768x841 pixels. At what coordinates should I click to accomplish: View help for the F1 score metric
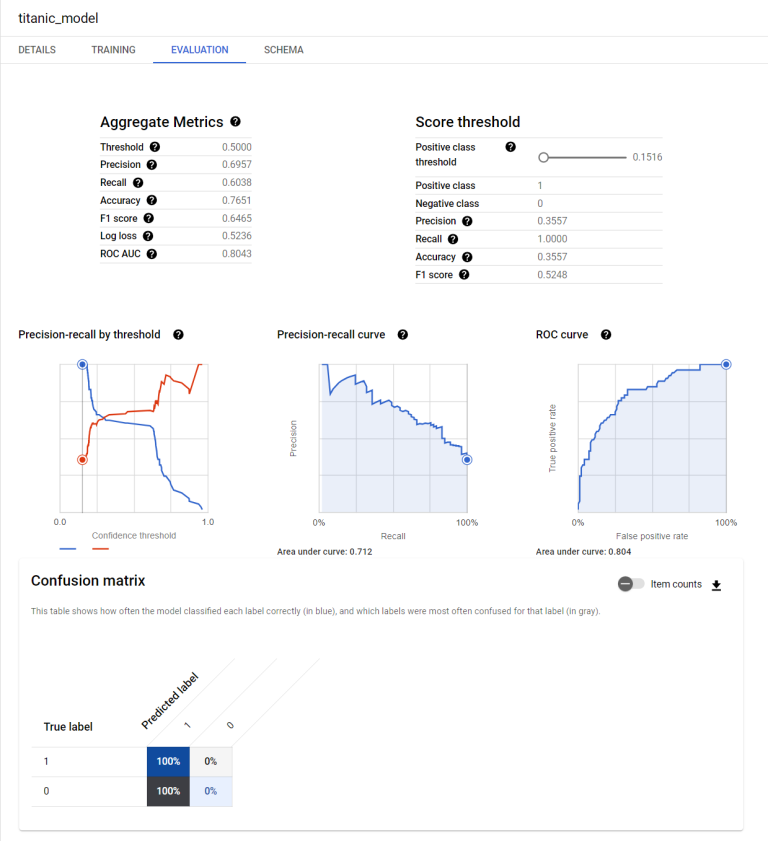tap(148, 218)
